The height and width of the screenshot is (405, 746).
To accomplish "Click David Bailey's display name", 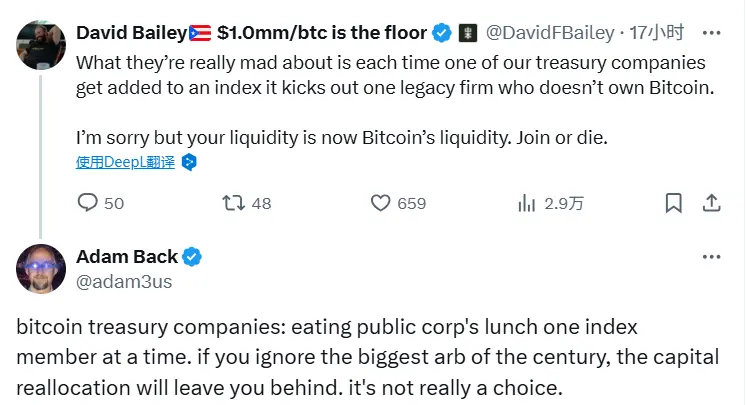I will click(130, 33).
